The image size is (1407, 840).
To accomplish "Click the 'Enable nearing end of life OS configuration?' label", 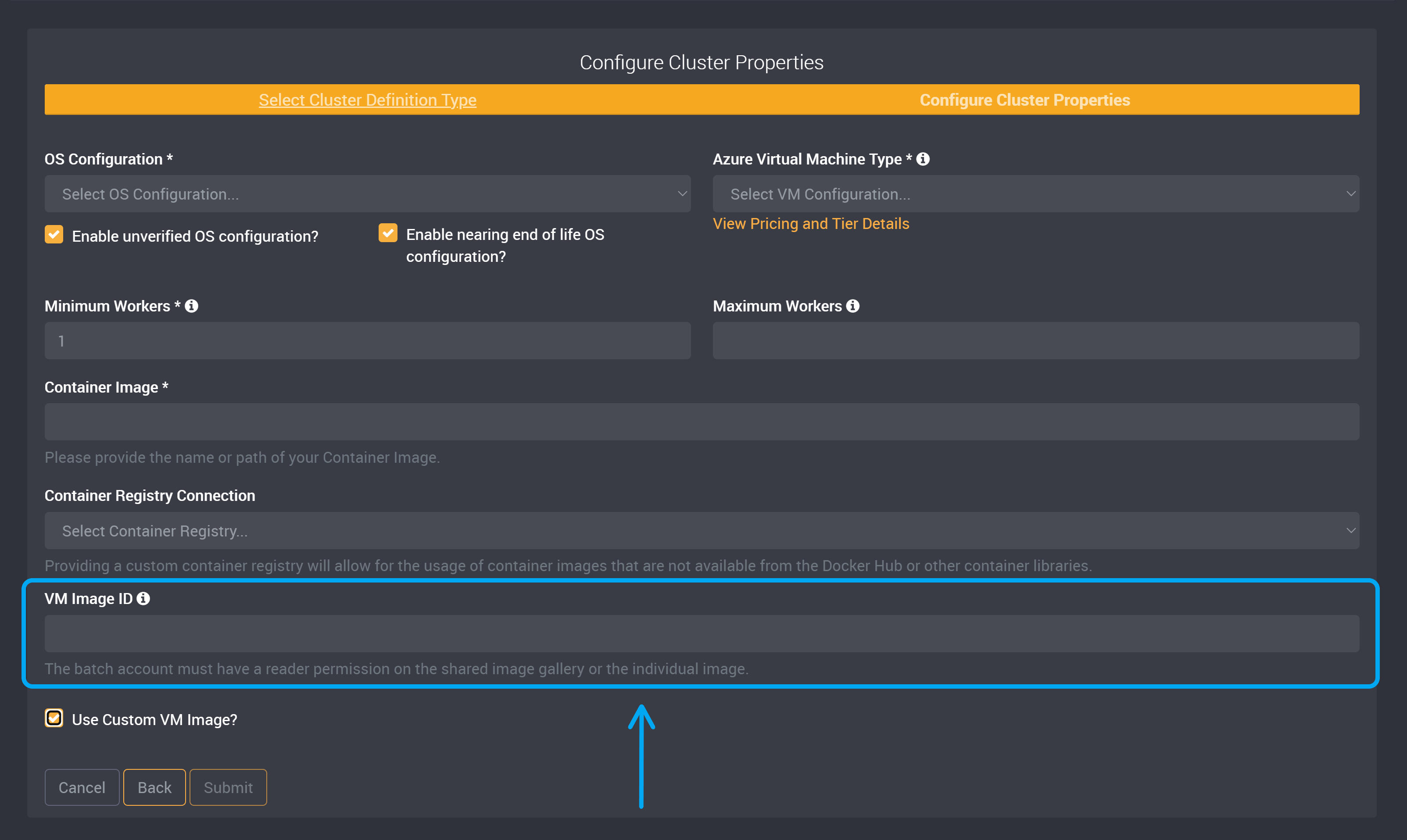I will (505, 245).
